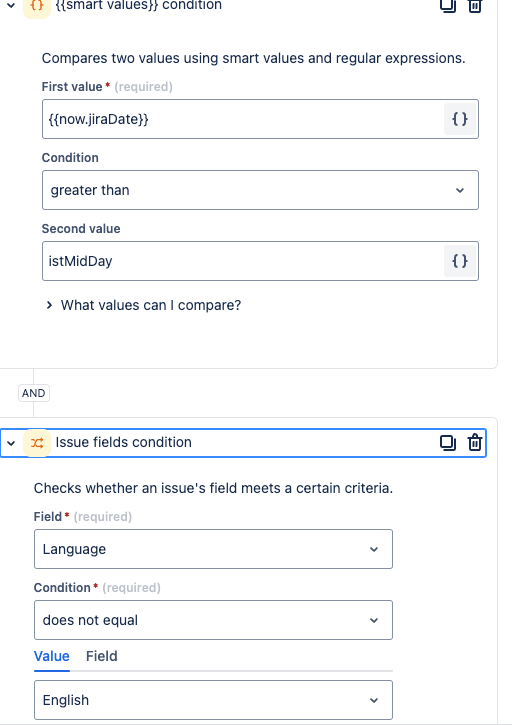Click the AND connector label

pos(34,393)
